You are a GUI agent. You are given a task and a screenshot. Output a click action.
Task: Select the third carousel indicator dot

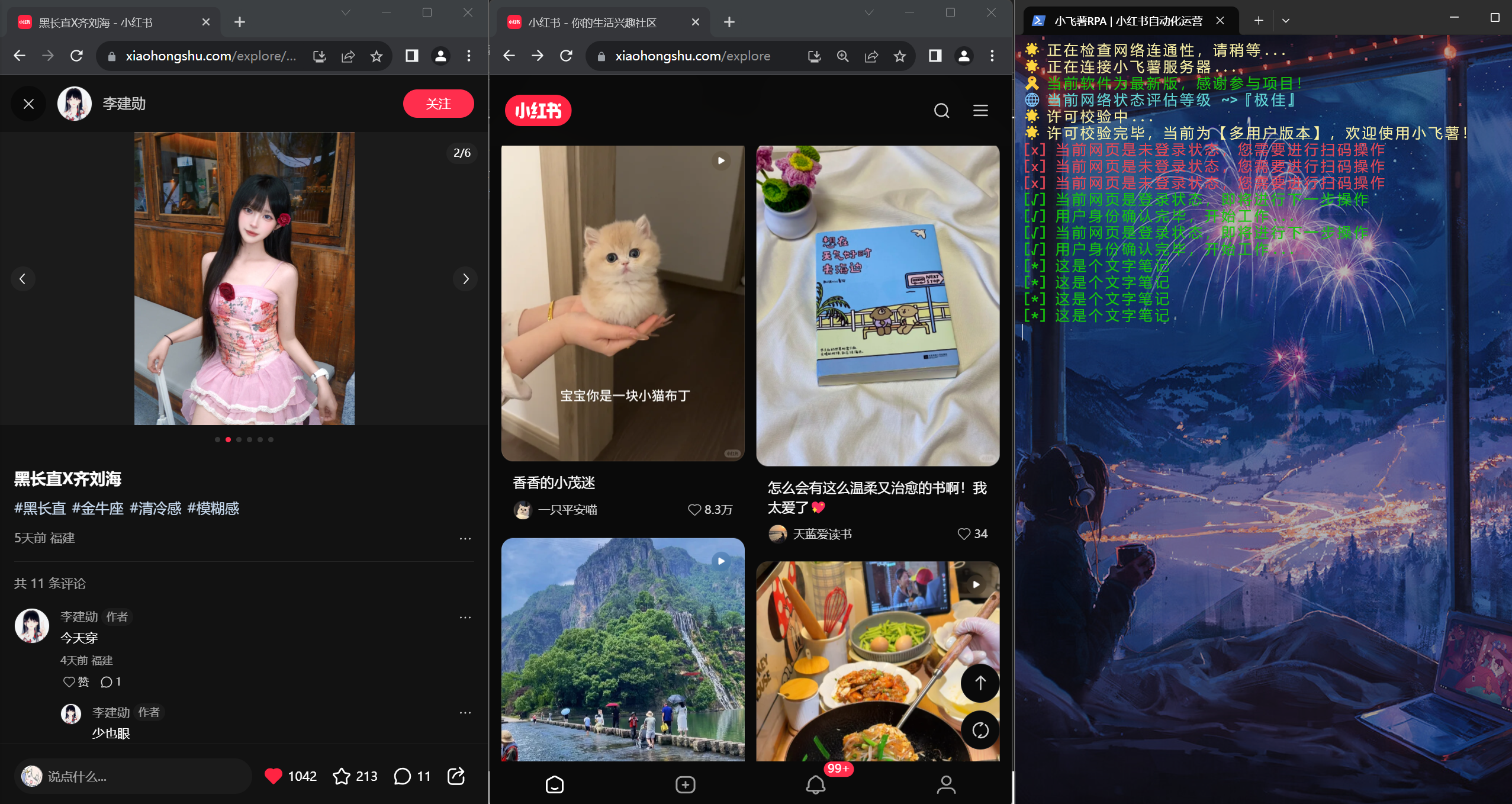coord(239,439)
